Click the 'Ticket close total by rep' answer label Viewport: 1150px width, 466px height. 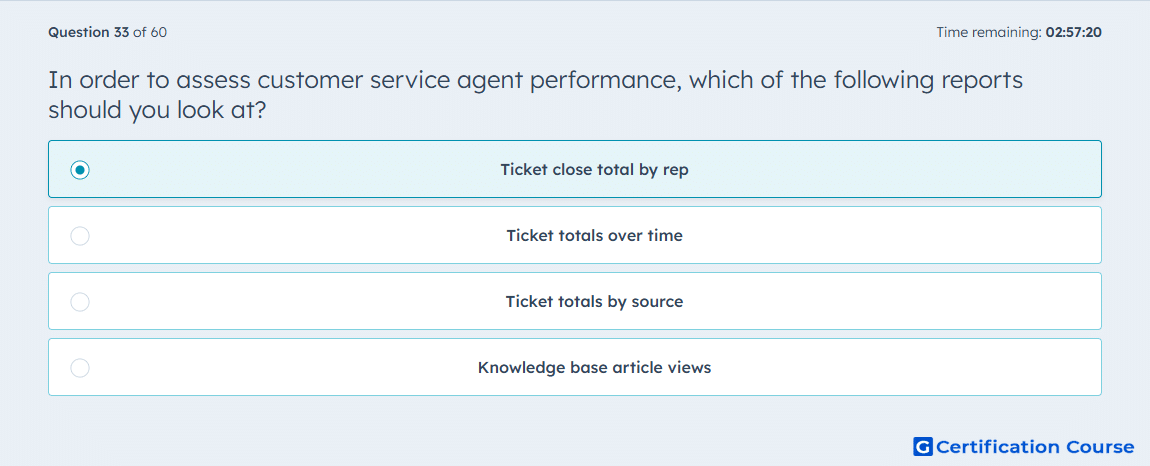point(594,170)
